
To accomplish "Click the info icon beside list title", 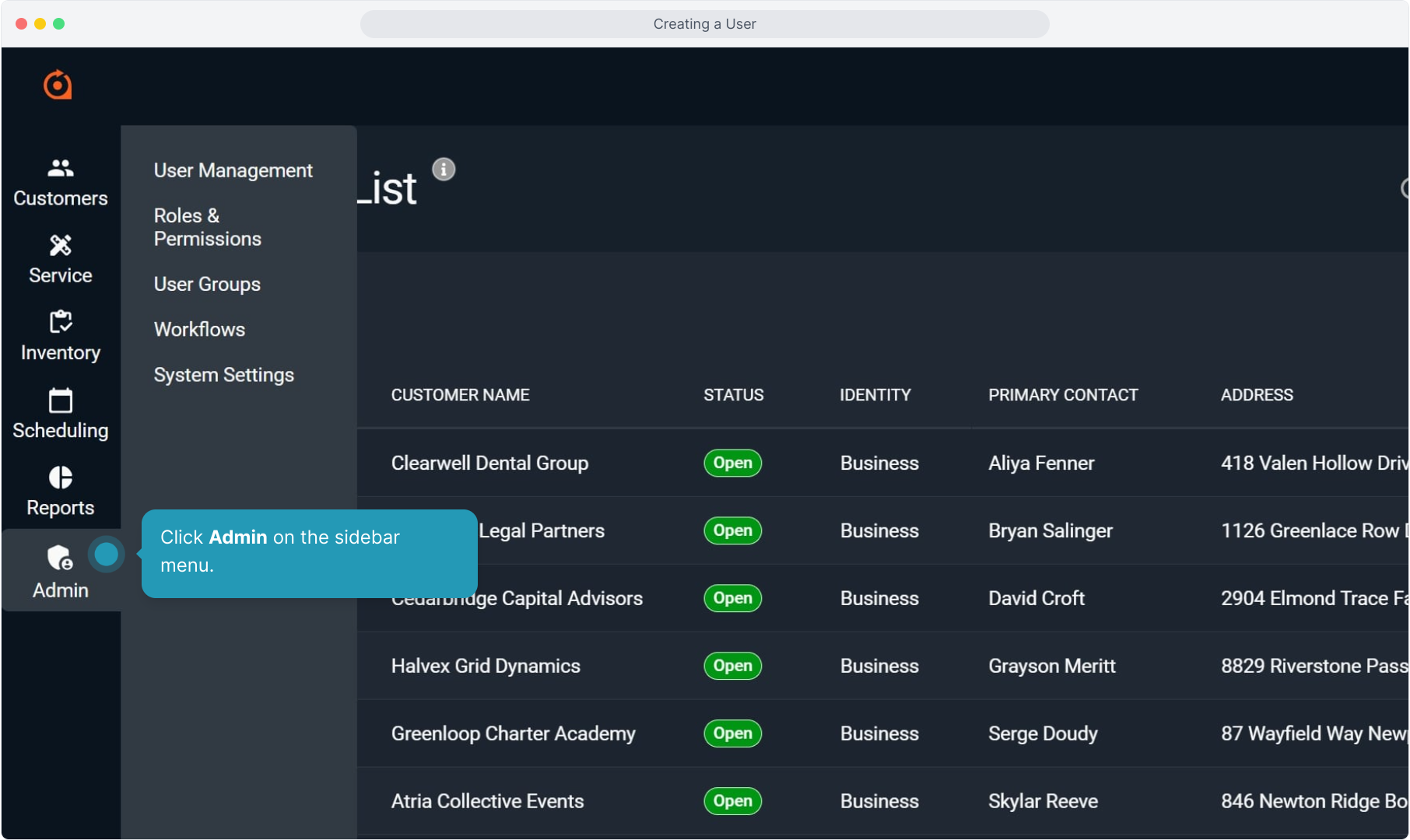I will [x=444, y=170].
